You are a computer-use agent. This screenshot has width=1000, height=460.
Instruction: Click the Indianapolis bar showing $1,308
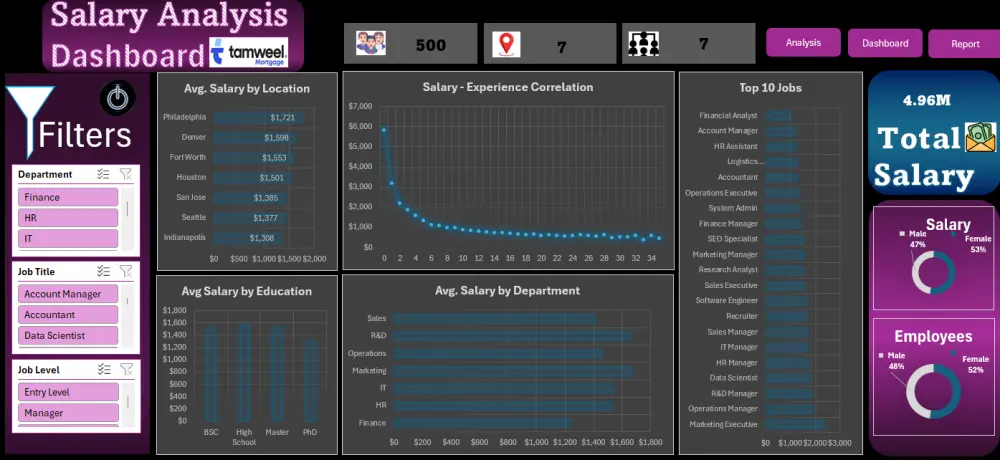click(247, 237)
